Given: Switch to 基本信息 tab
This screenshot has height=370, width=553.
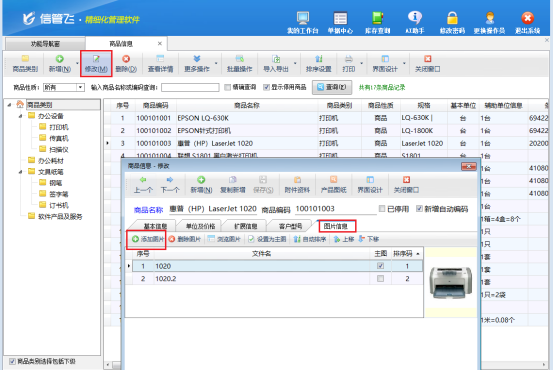Looking at the screenshot, I should coord(155,226).
